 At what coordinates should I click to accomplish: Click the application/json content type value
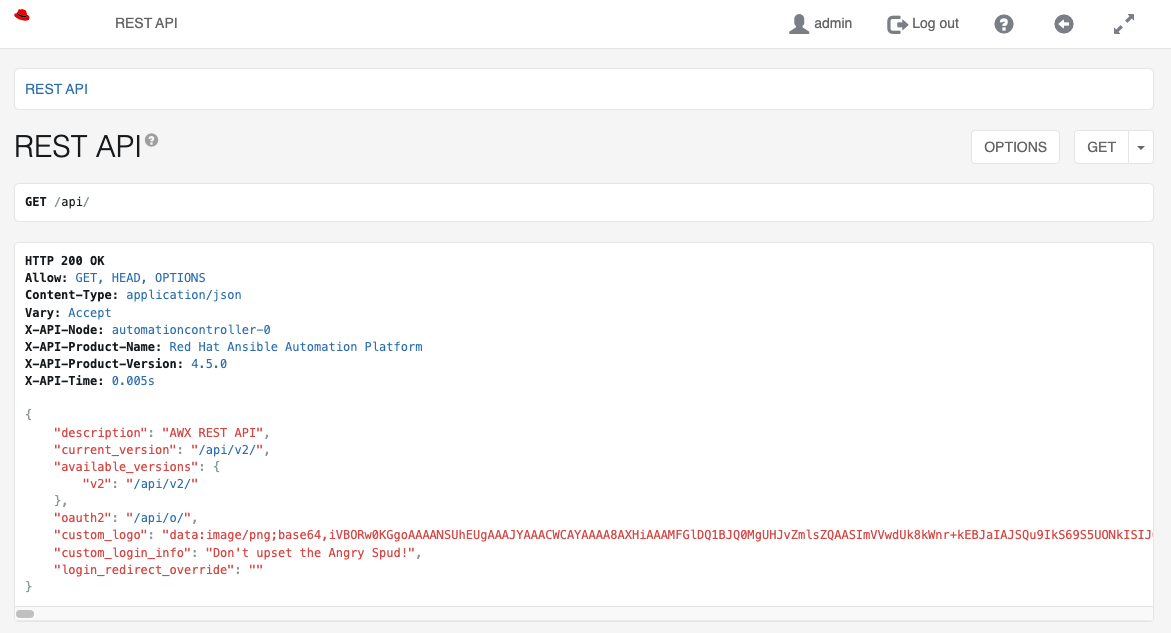point(184,295)
